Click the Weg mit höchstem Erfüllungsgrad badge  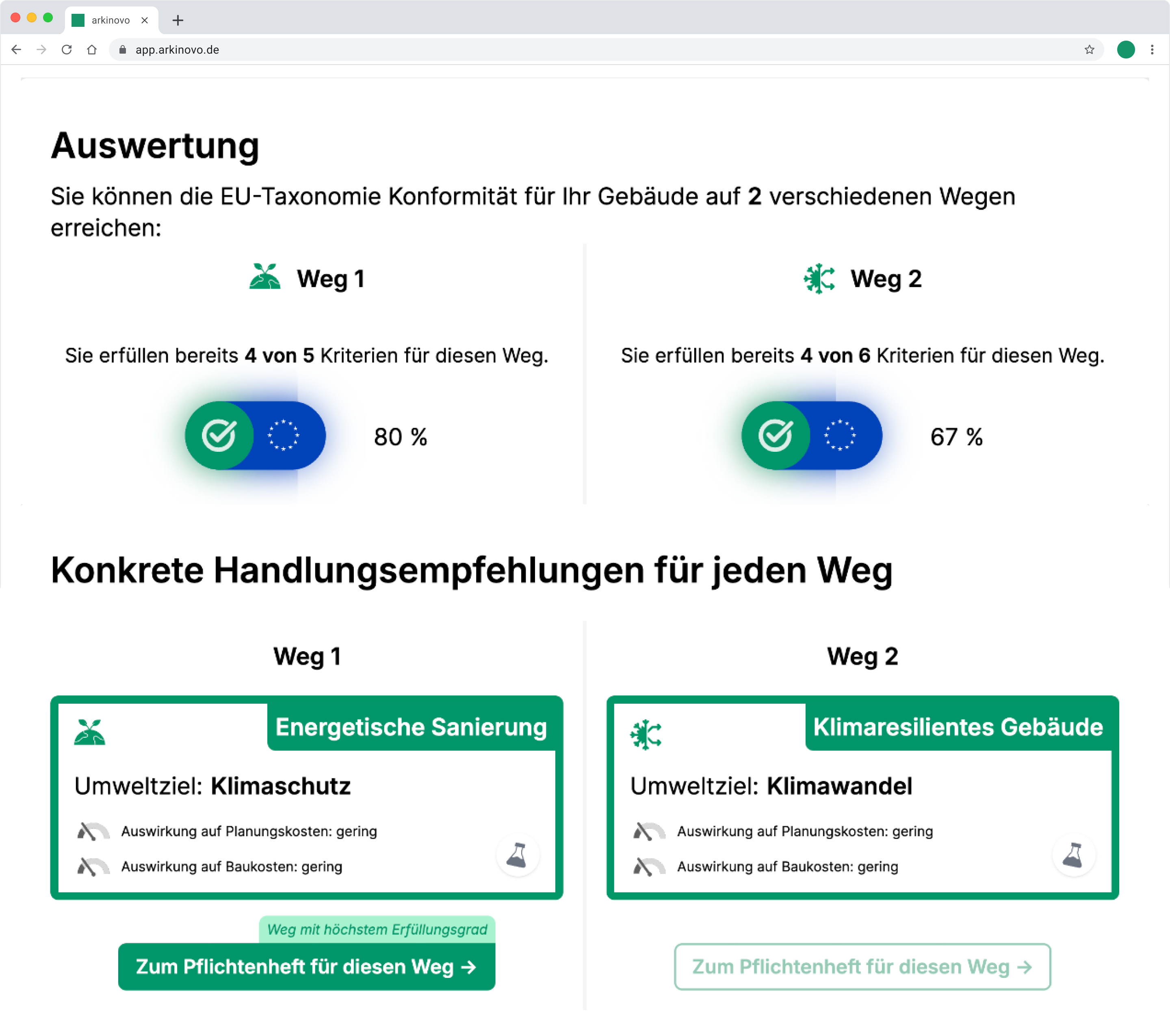click(x=377, y=930)
